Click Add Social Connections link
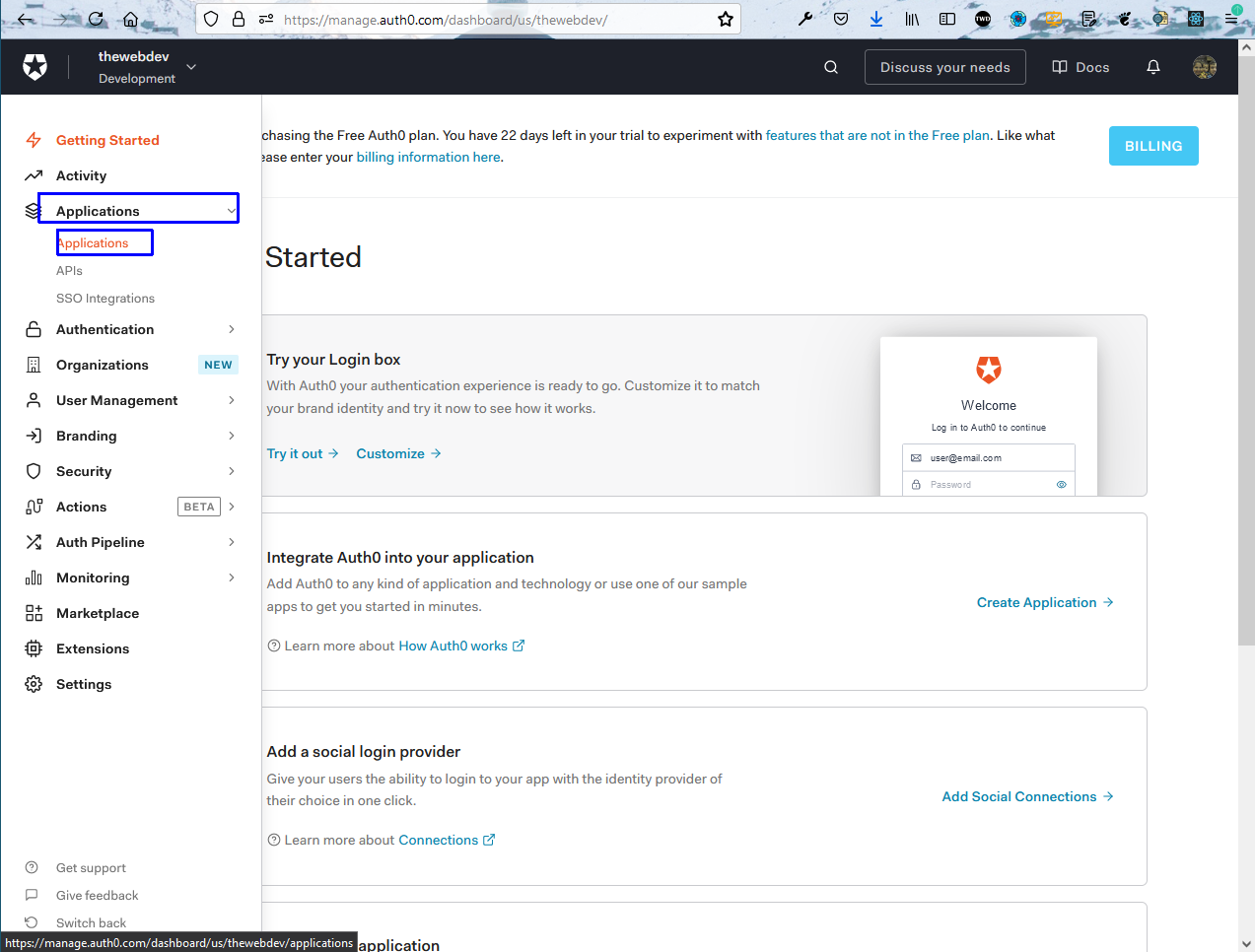This screenshot has width=1255, height=952. pos(1027,796)
